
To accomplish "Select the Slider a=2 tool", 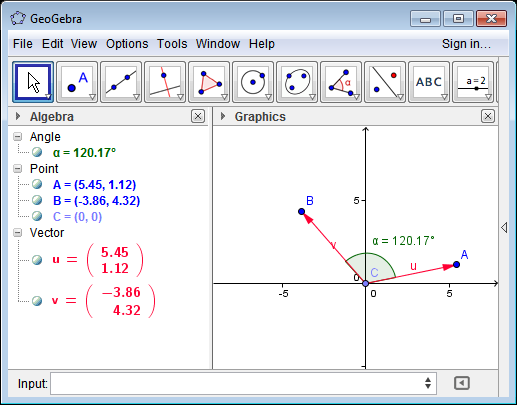I will point(473,82).
